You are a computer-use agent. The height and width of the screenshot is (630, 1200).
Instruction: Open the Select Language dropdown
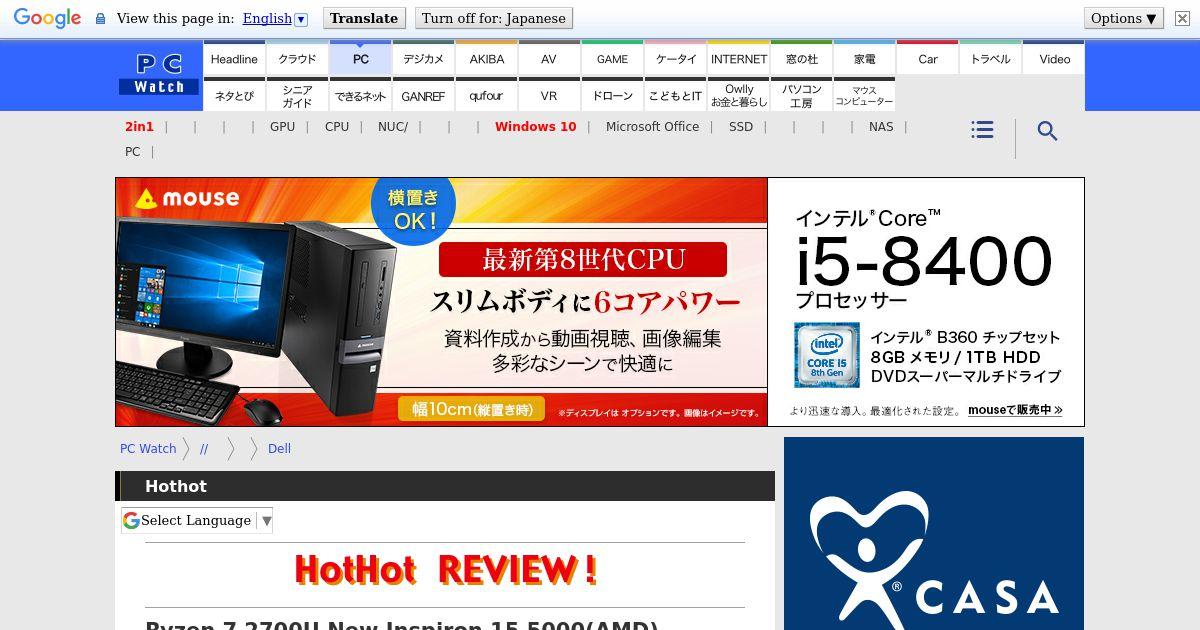197,520
